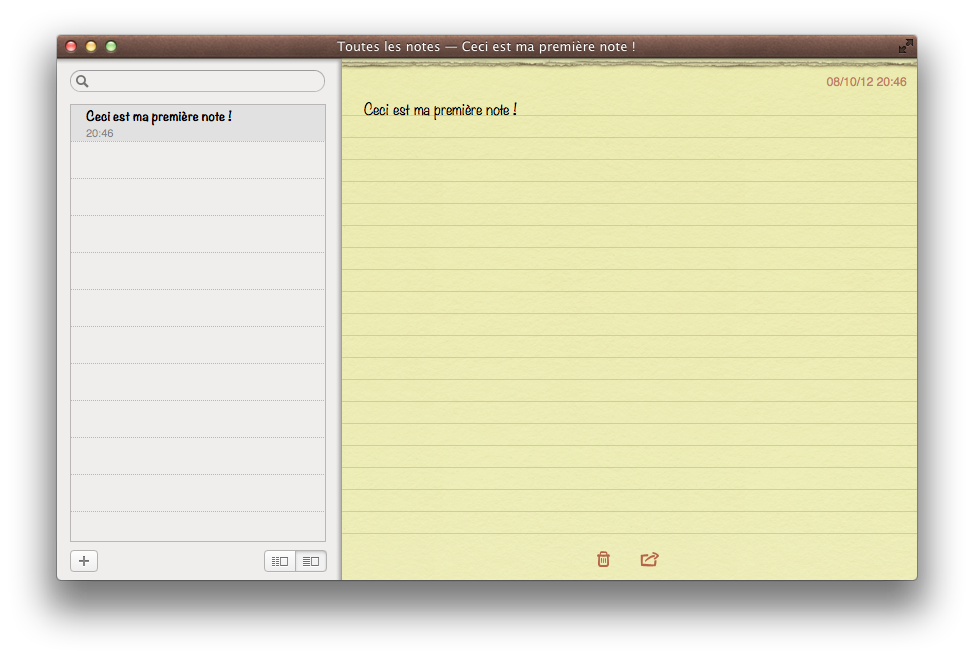This screenshot has height=659, width=974.
Task: Click inside the search field
Action: coord(197,81)
